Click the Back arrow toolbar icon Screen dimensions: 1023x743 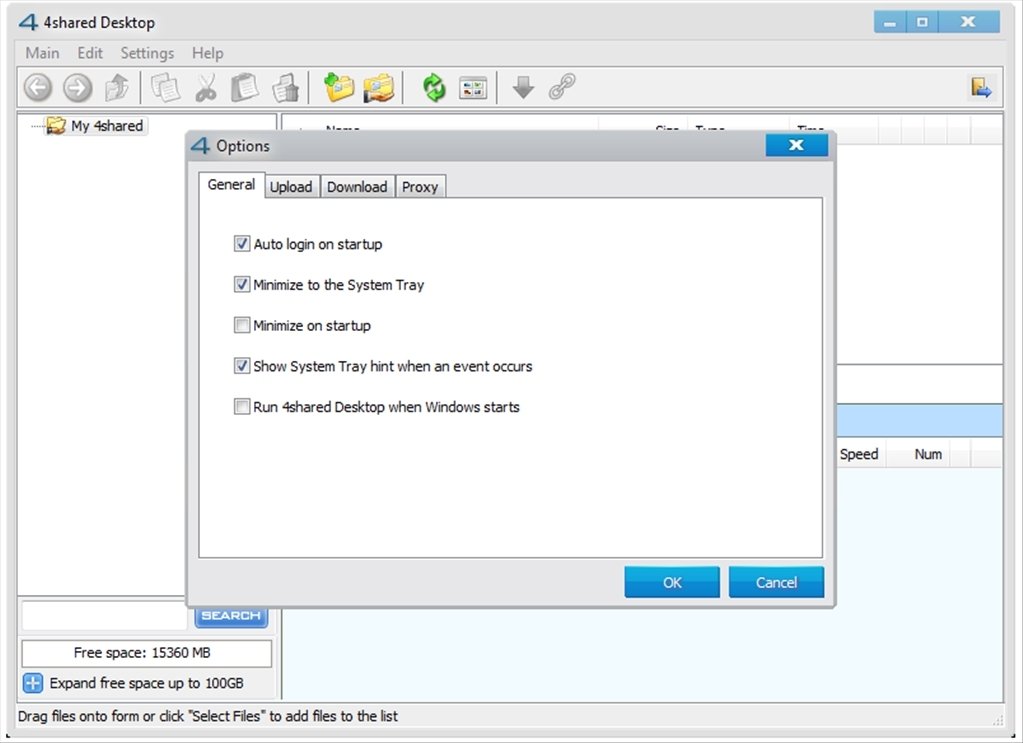(38, 87)
